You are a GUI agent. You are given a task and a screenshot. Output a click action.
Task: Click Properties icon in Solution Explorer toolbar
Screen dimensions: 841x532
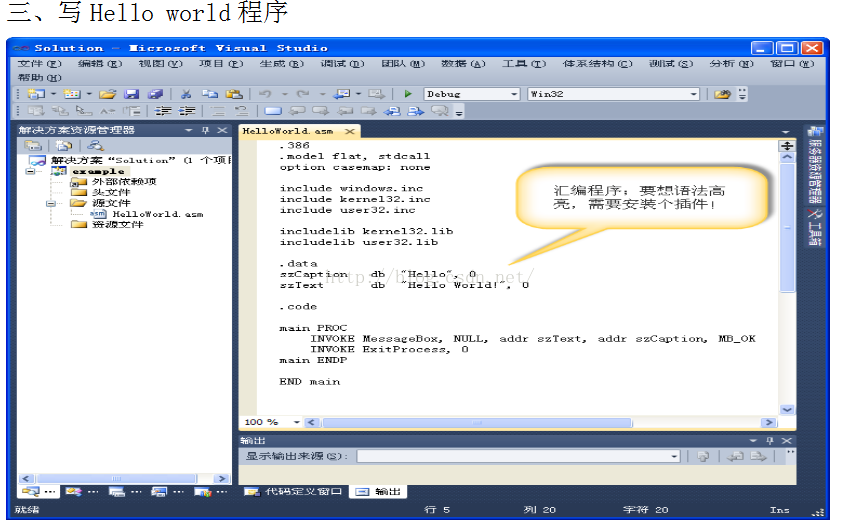33,145
